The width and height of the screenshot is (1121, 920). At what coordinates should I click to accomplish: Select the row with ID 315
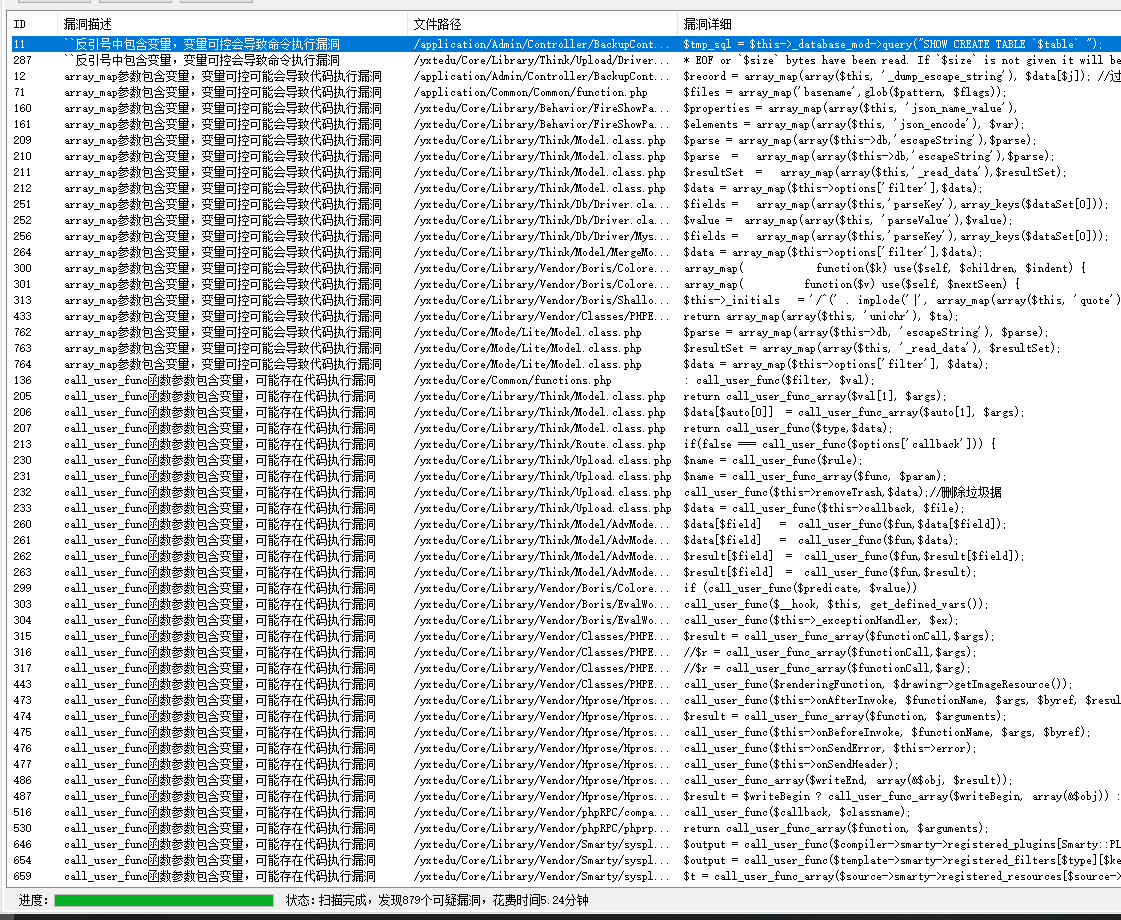point(566,636)
